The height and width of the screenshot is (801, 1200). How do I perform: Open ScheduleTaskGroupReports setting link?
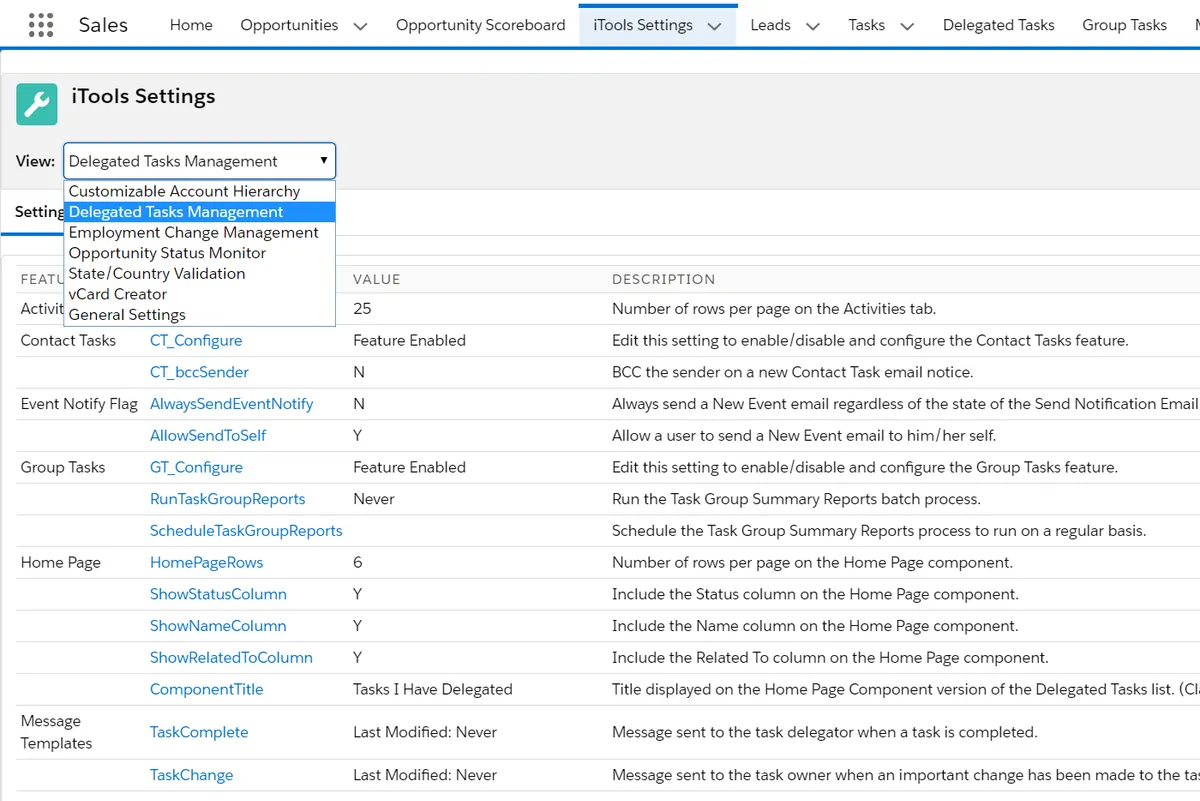pyautogui.click(x=246, y=531)
